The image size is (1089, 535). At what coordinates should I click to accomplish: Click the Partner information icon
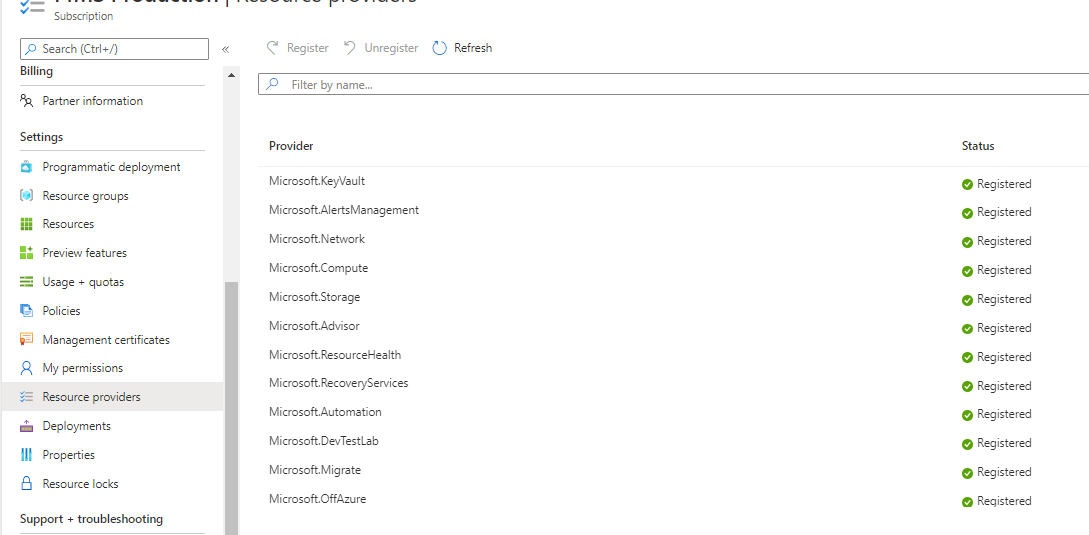click(27, 101)
